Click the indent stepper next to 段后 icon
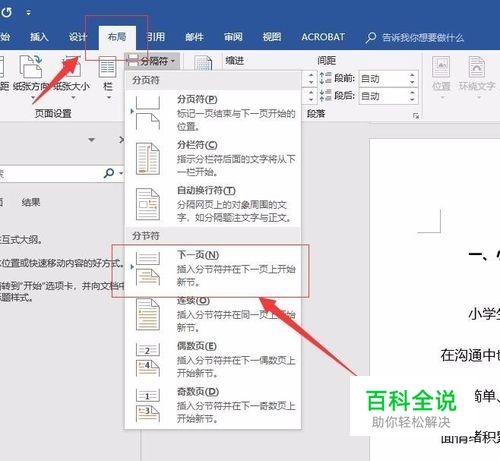The width and height of the screenshot is (500, 461). pyautogui.click(x=311, y=96)
